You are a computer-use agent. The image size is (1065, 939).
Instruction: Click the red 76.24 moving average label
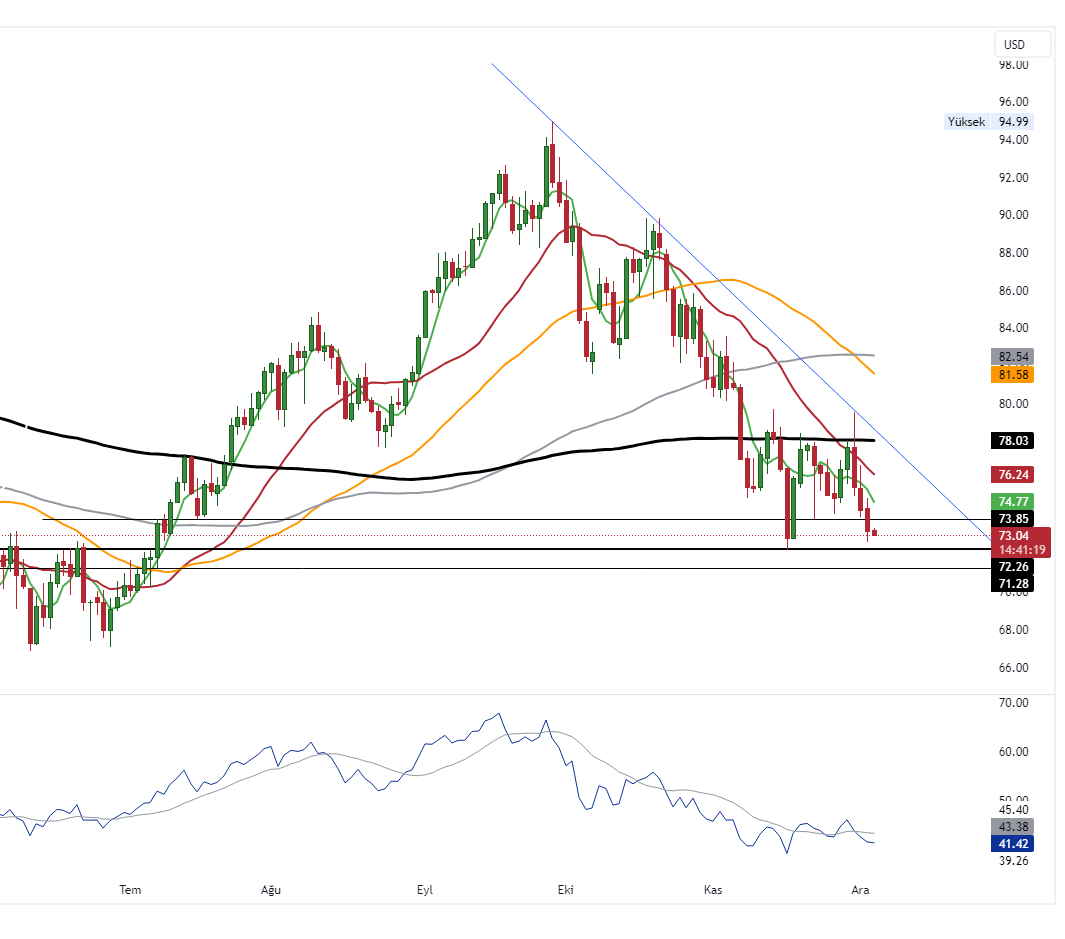point(1012,474)
